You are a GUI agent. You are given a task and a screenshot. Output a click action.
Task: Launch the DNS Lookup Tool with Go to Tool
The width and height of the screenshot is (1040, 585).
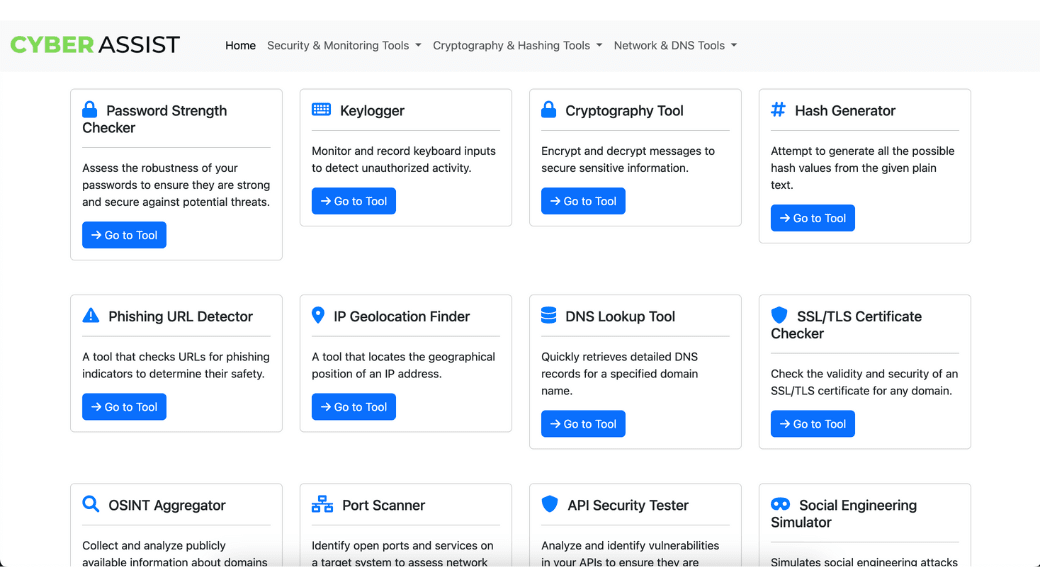pyautogui.click(x=583, y=424)
